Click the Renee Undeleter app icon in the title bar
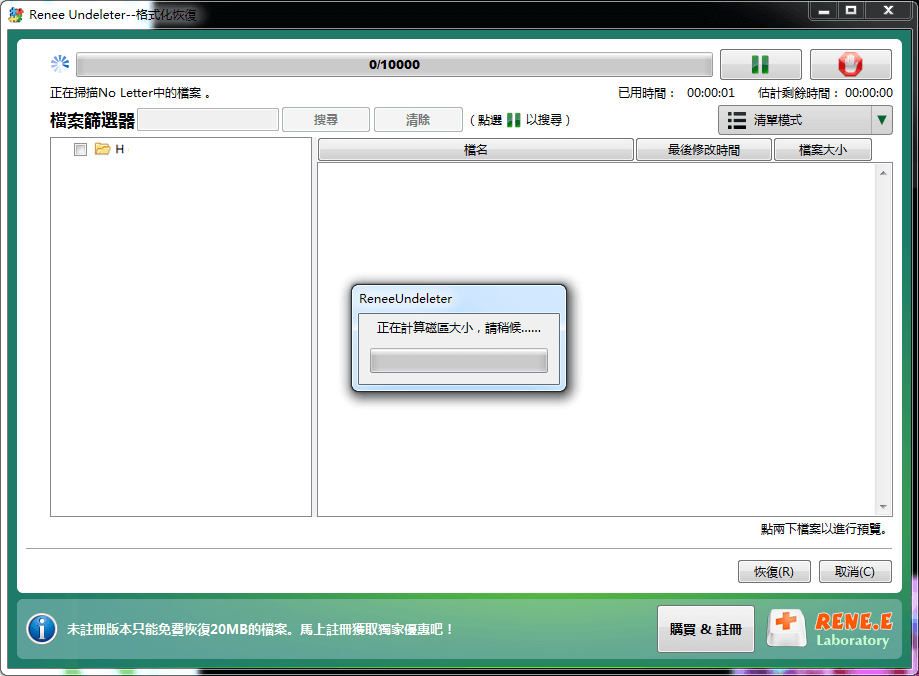The image size is (919, 676). pos(16,14)
